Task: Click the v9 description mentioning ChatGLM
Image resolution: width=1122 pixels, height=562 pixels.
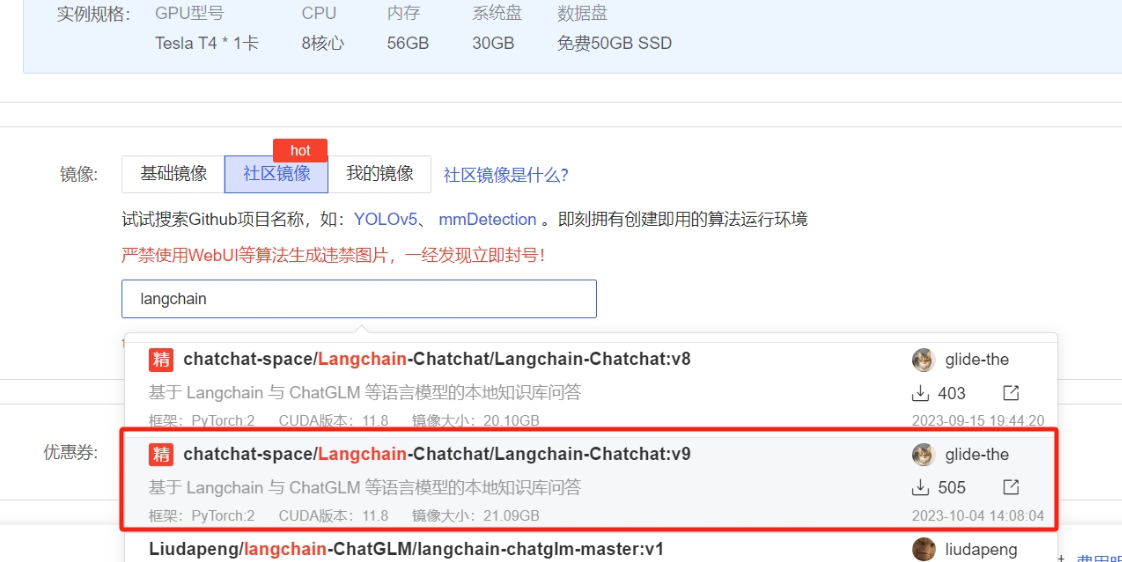Action: (x=365, y=488)
